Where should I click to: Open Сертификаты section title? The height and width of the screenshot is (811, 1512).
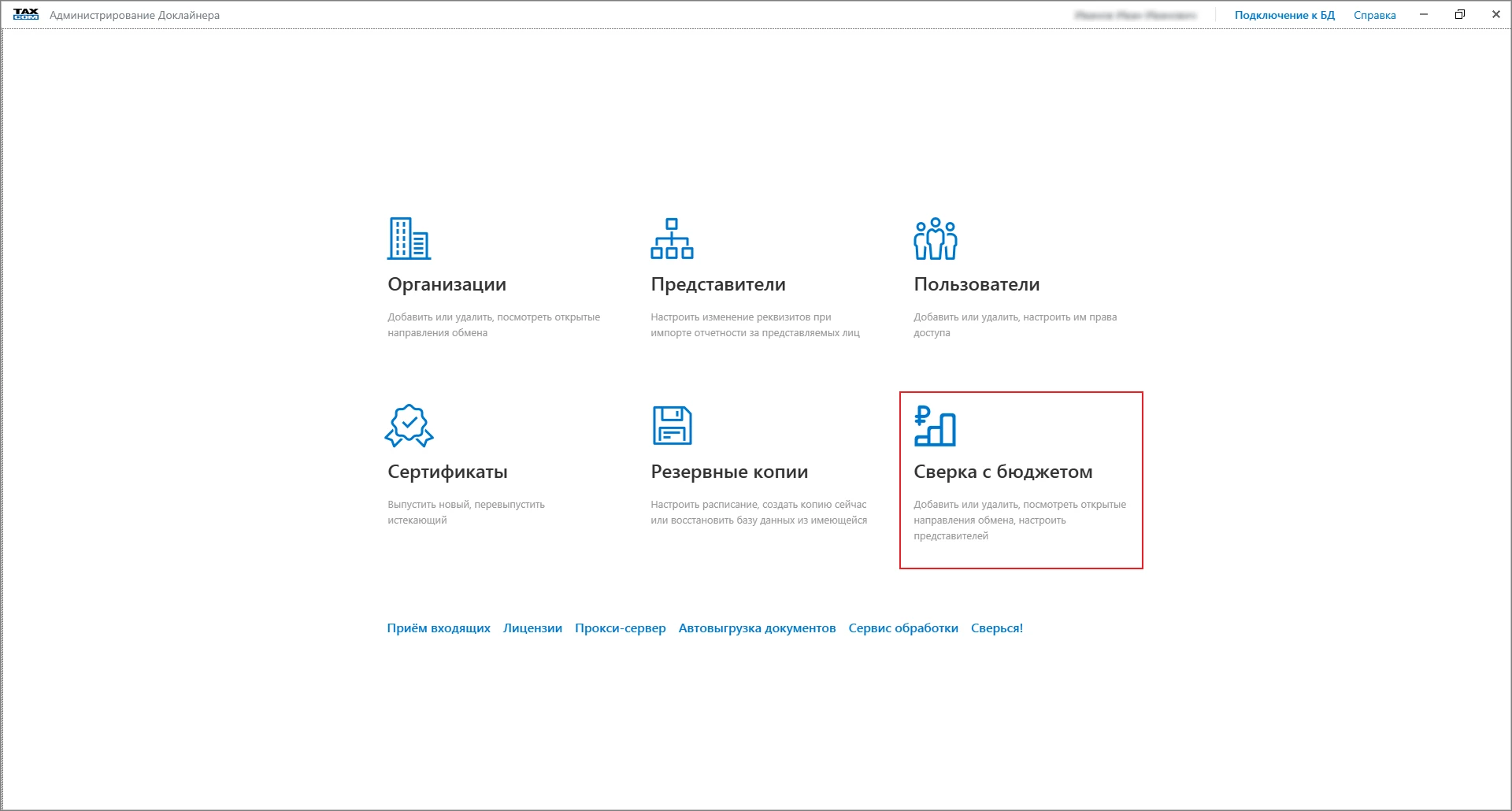(447, 472)
